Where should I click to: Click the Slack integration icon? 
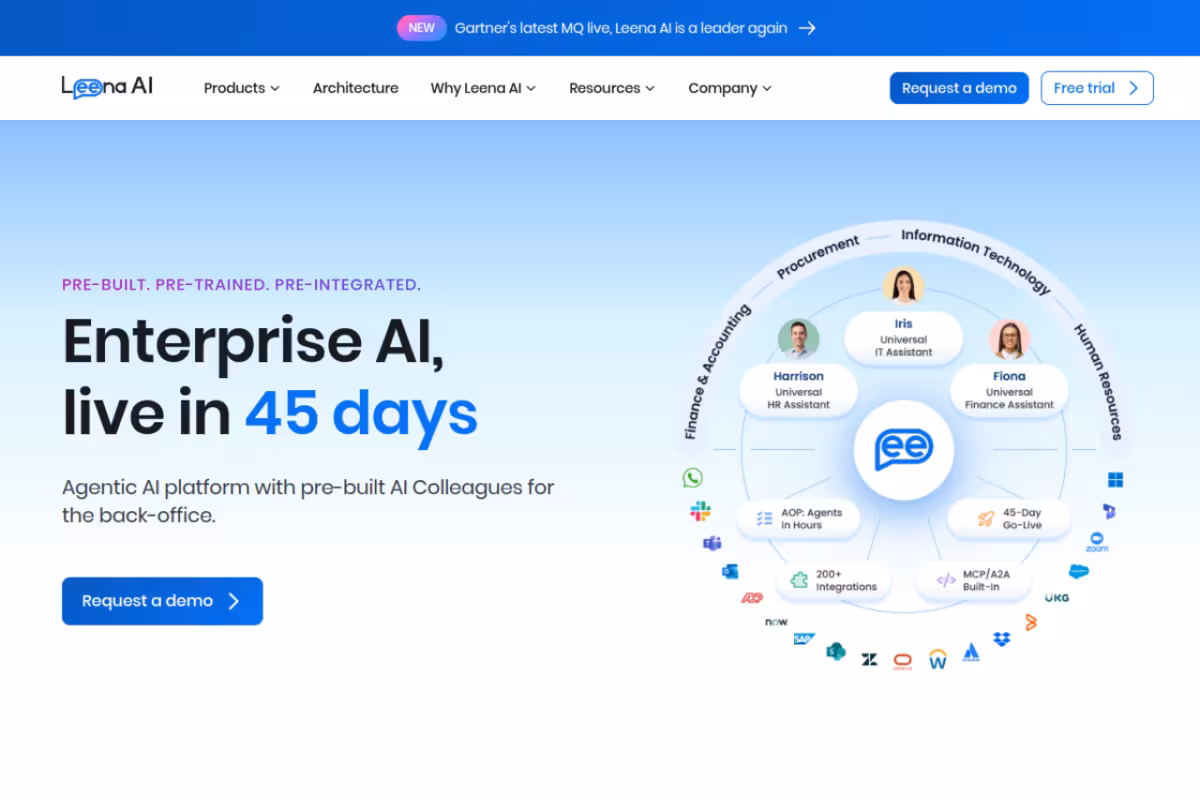(700, 511)
